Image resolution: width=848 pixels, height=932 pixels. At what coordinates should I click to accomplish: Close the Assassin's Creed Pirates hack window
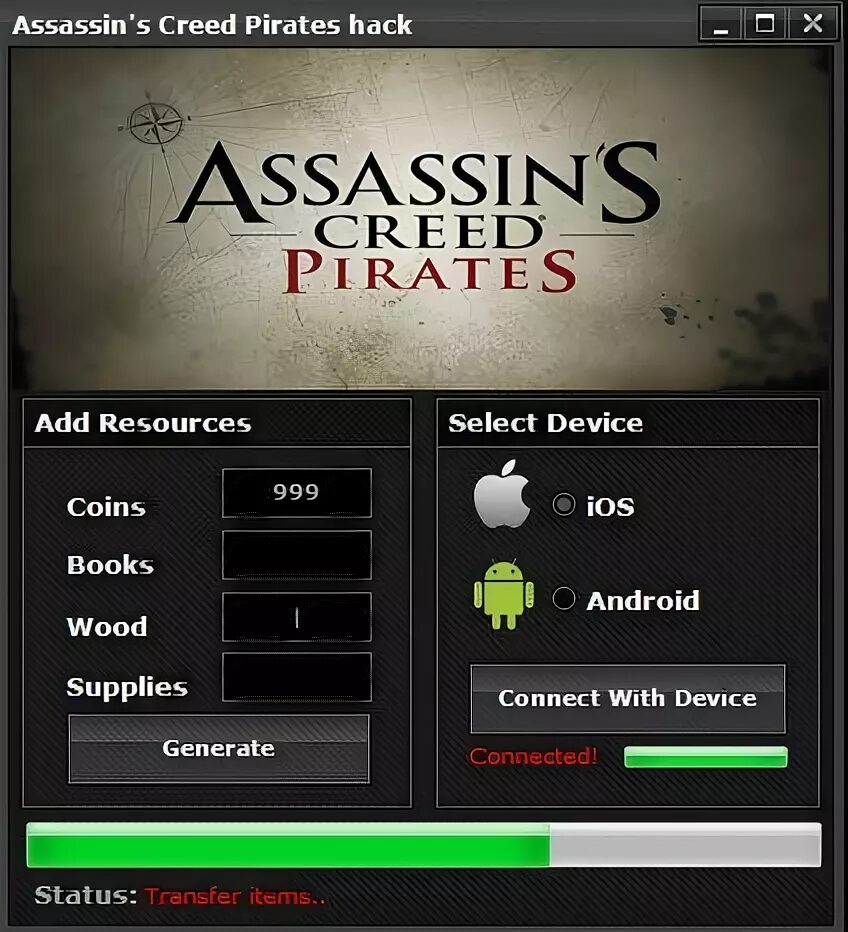[x=812, y=24]
